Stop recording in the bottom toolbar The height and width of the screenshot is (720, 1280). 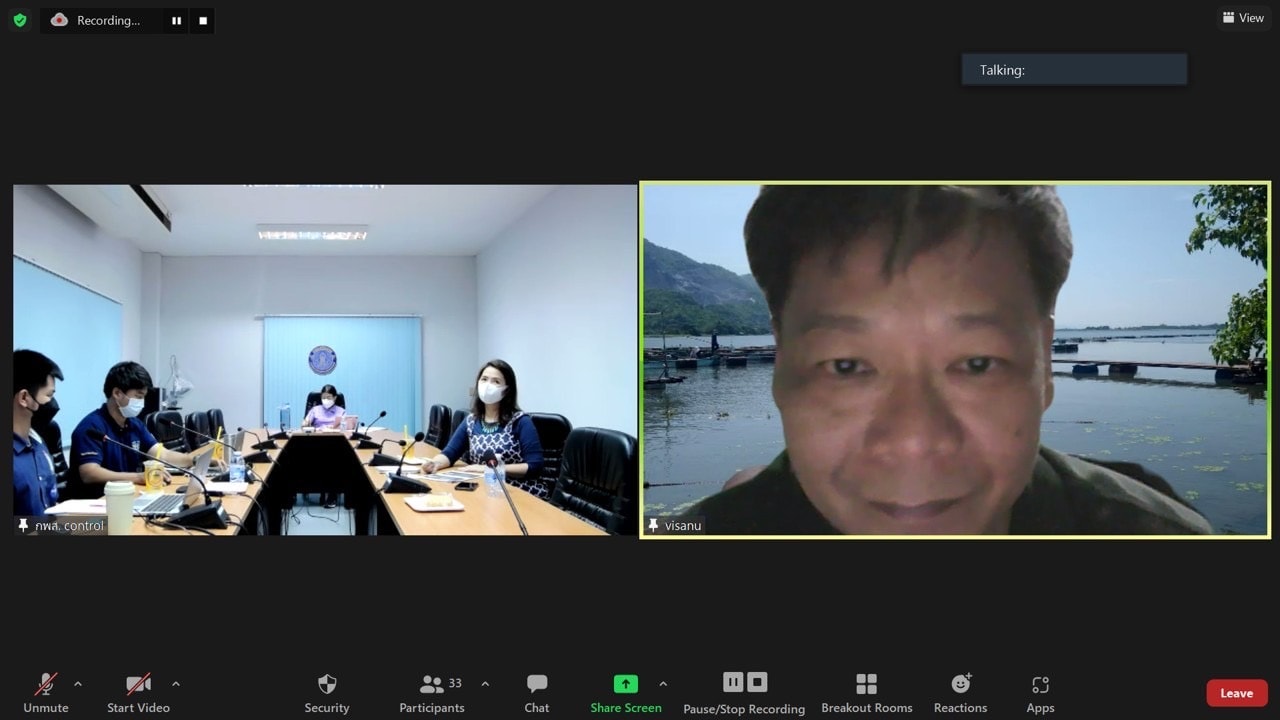(758, 682)
